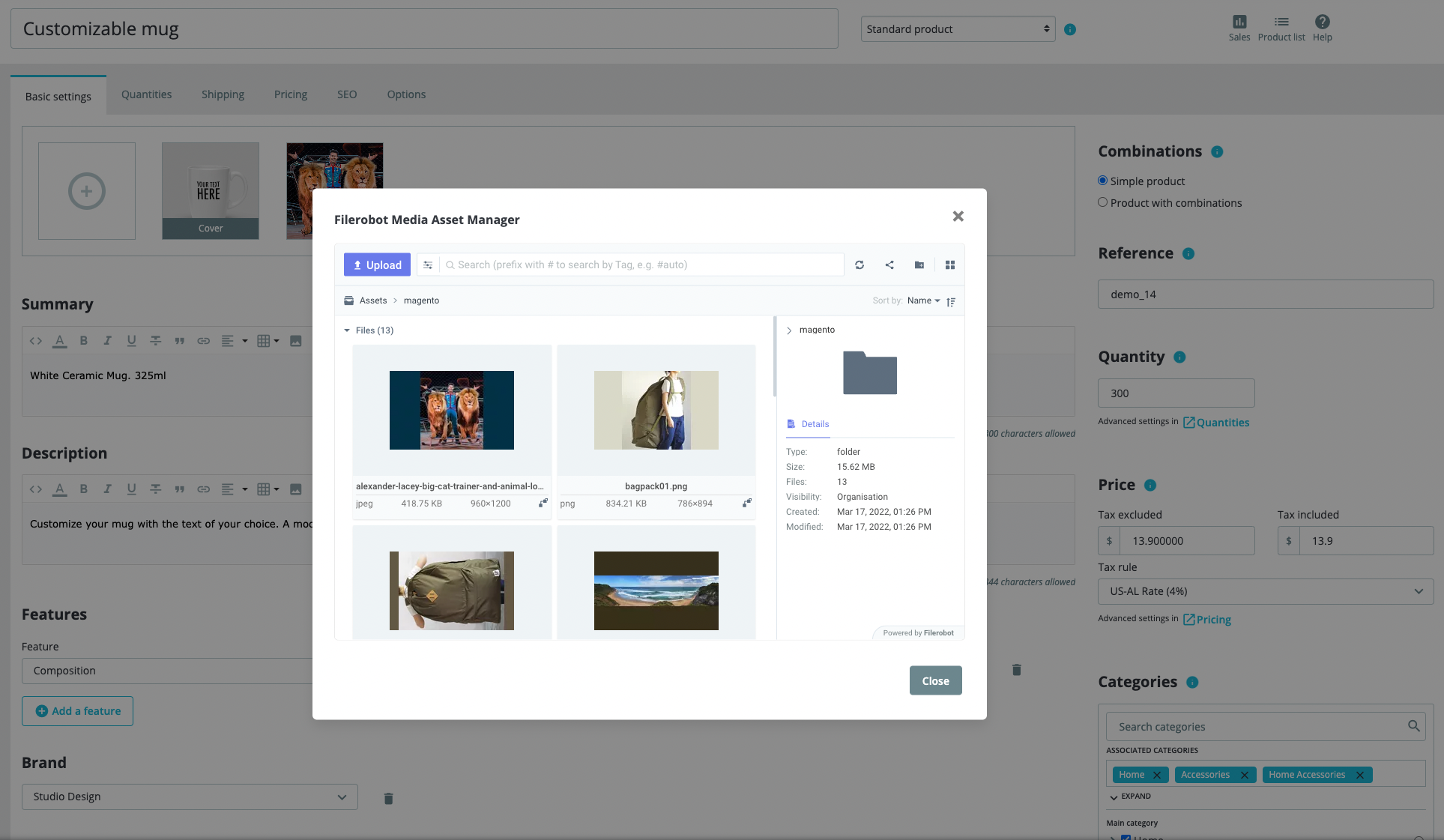Open the Product list icon
1444x840 pixels.
[x=1281, y=28]
